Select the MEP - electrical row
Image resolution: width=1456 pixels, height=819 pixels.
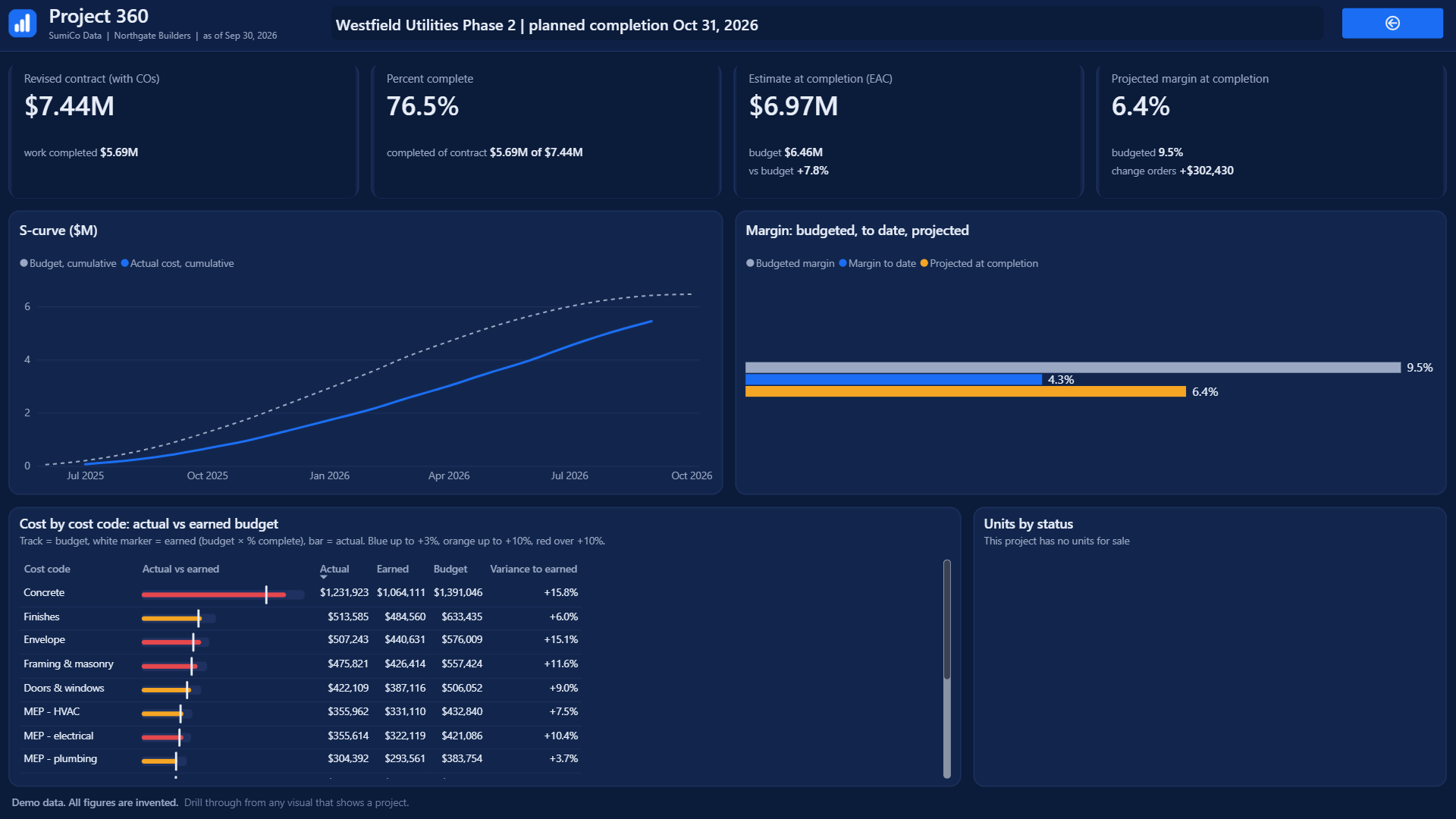click(300, 736)
